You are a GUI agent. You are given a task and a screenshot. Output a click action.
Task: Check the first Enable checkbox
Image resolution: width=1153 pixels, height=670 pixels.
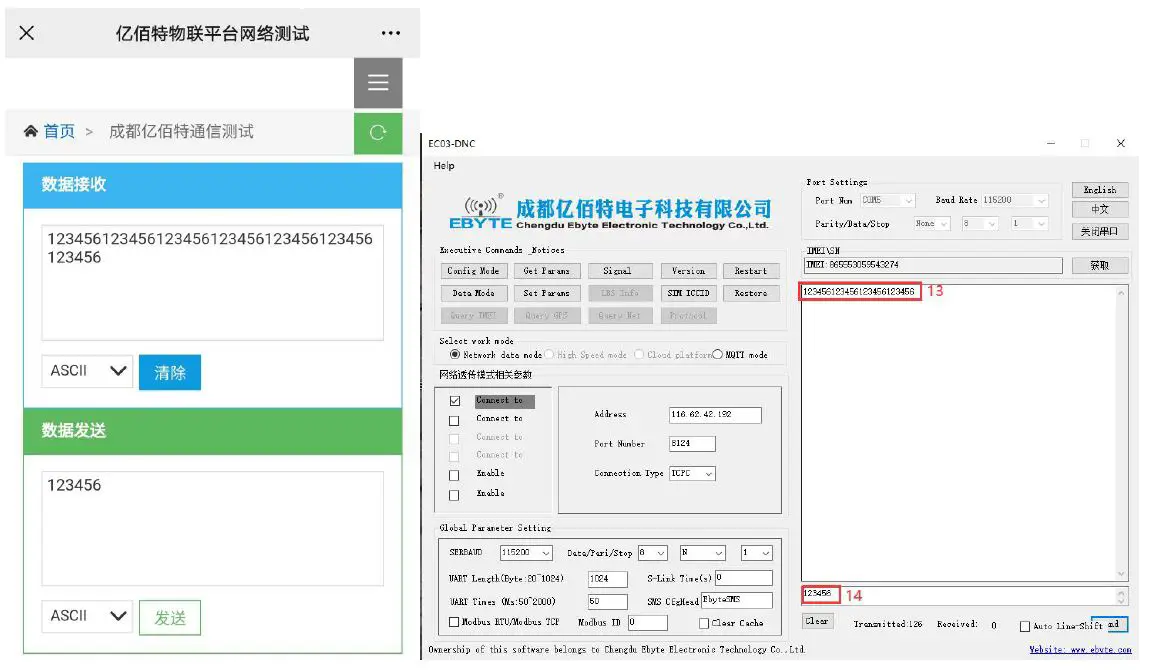454,475
